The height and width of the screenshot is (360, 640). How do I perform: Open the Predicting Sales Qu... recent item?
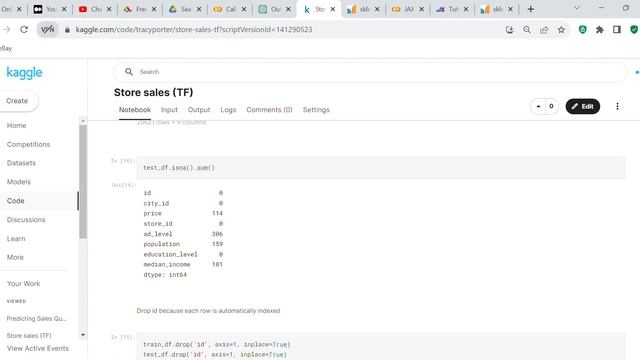pyautogui.click(x=37, y=318)
